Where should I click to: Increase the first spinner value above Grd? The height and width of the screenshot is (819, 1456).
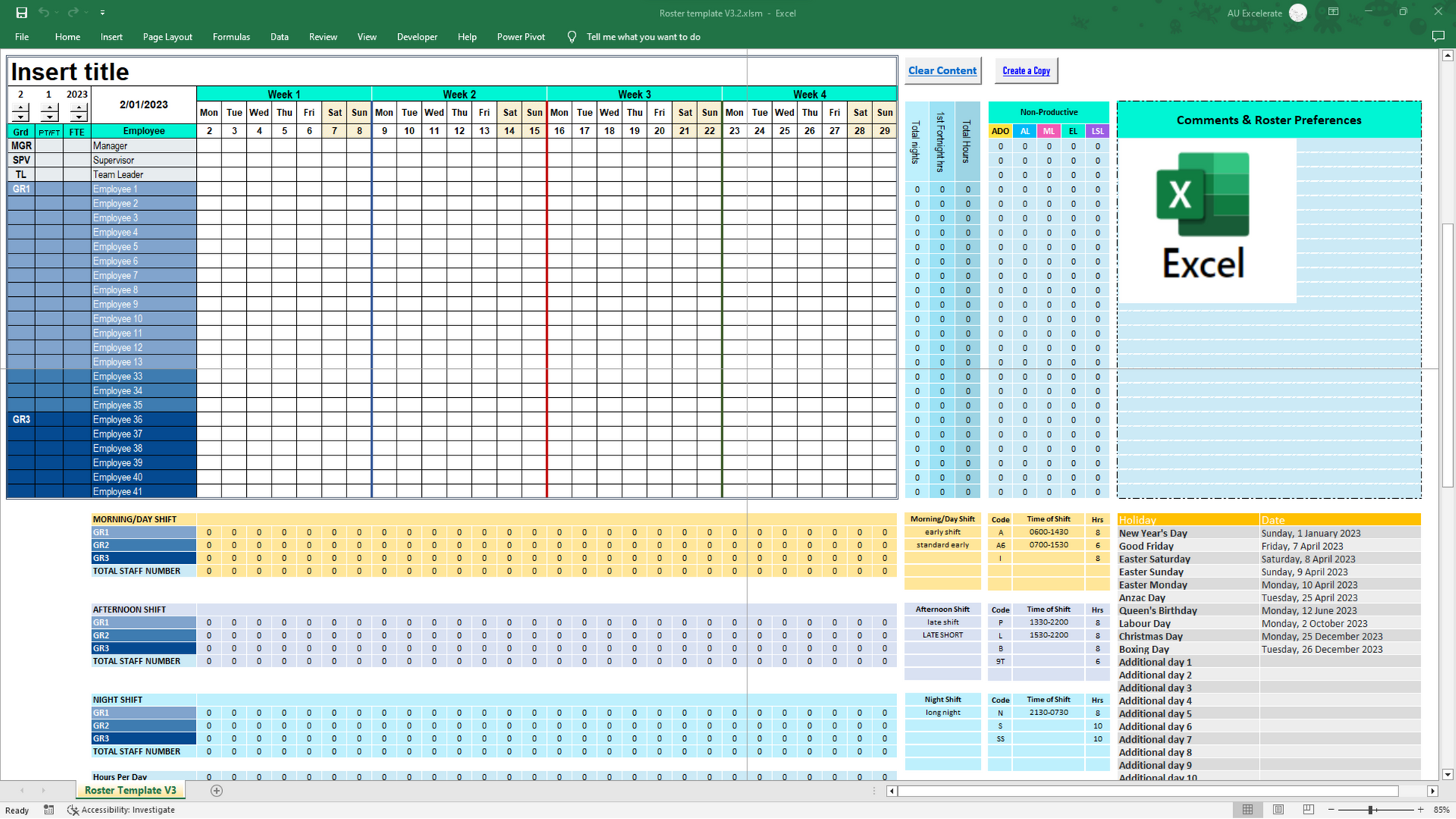coord(21,108)
